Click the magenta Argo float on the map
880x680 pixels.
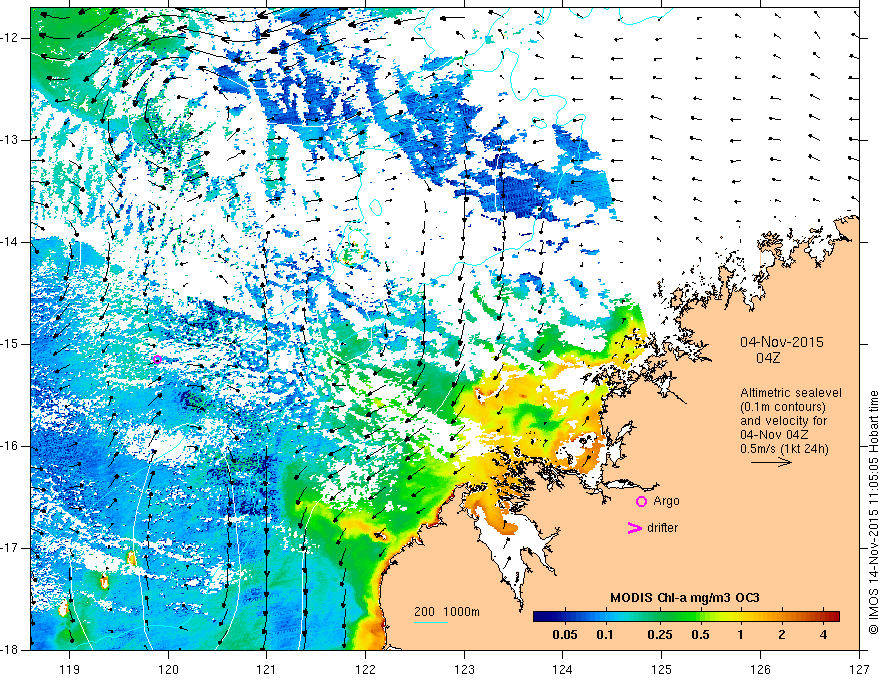pyautogui.click(x=157, y=360)
